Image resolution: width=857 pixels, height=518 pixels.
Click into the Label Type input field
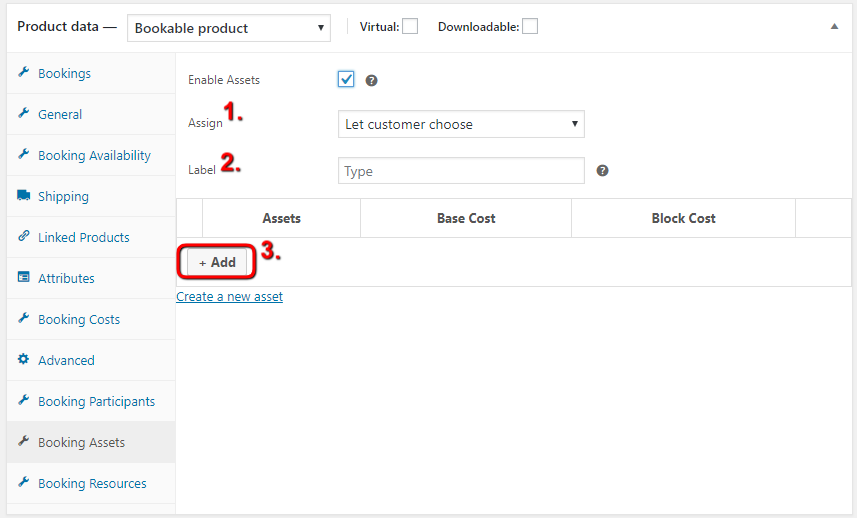coord(461,170)
